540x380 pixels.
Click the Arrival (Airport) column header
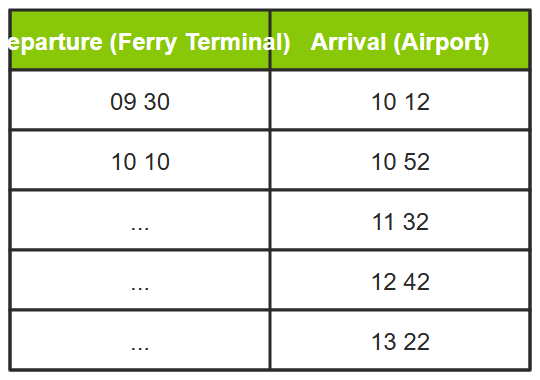click(x=400, y=40)
